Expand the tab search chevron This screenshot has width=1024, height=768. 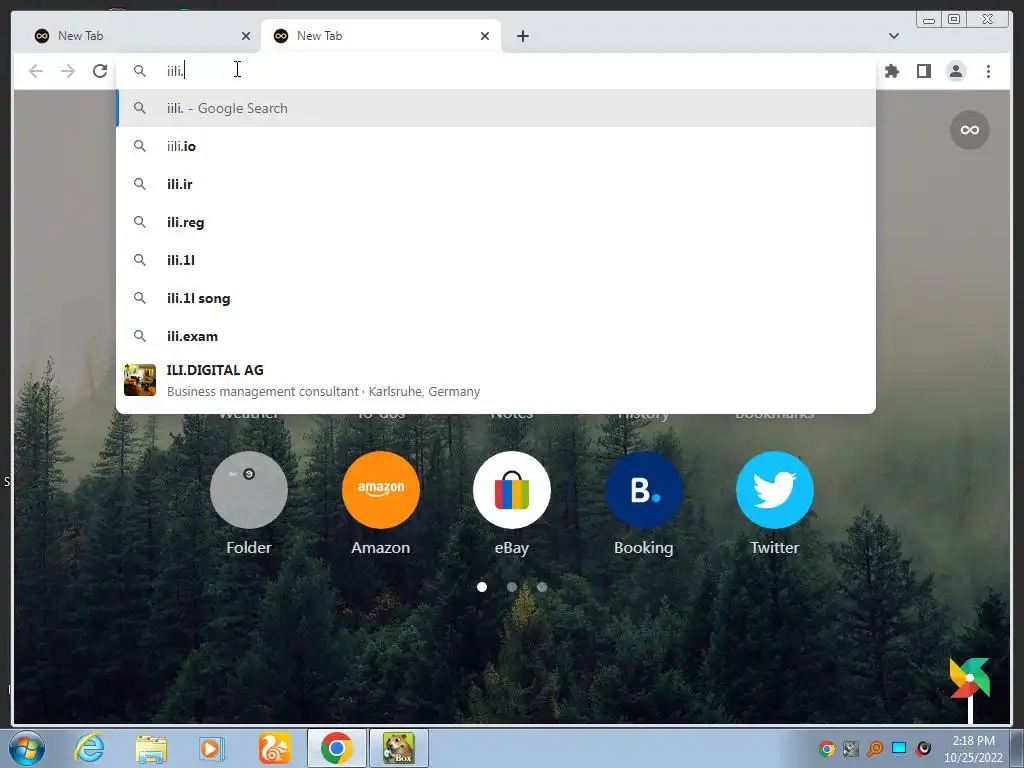[x=893, y=36]
